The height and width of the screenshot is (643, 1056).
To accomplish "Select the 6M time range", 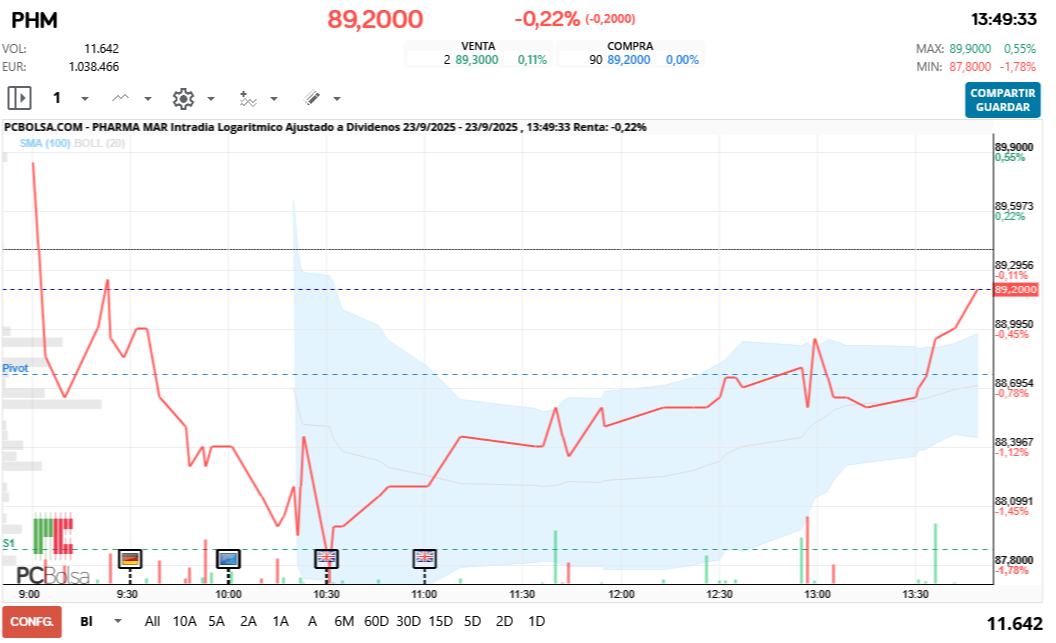I will (x=344, y=621).
